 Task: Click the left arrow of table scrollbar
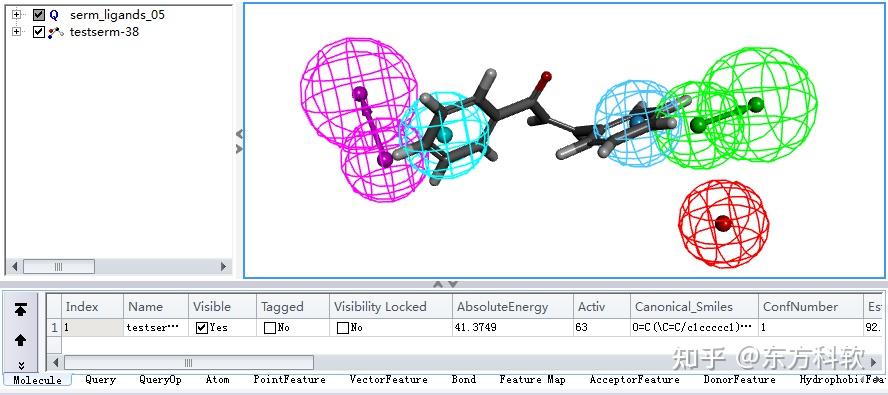56,363
